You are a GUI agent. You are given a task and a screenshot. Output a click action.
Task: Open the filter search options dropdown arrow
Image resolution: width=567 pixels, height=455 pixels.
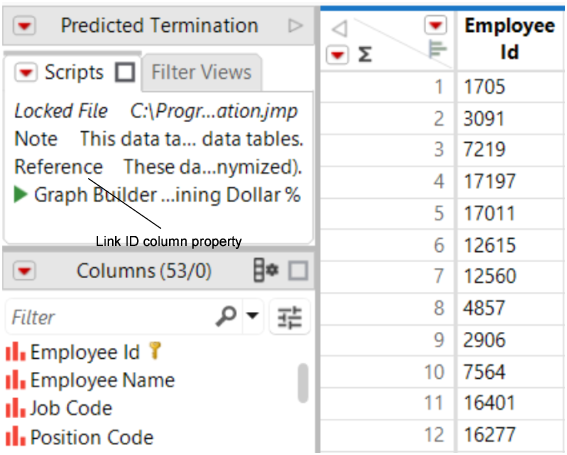click(x=252, y=315)
